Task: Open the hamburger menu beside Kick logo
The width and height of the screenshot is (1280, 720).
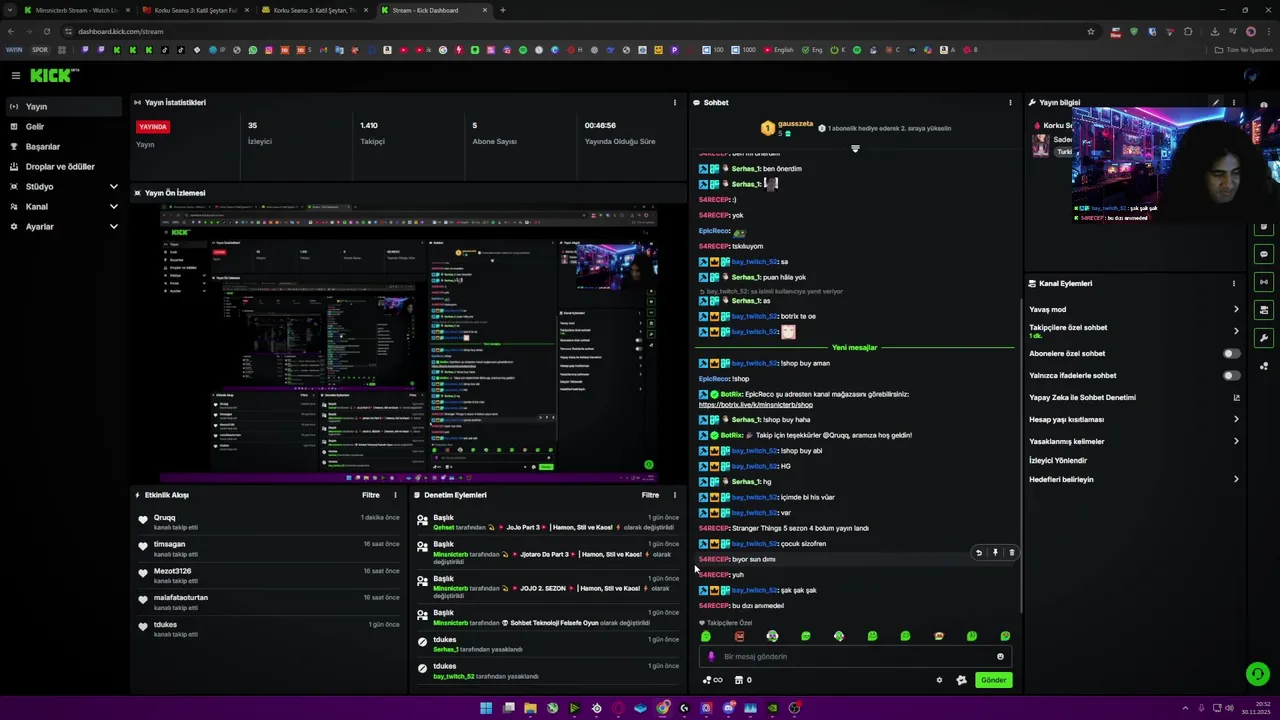Action: coord(15,76)
